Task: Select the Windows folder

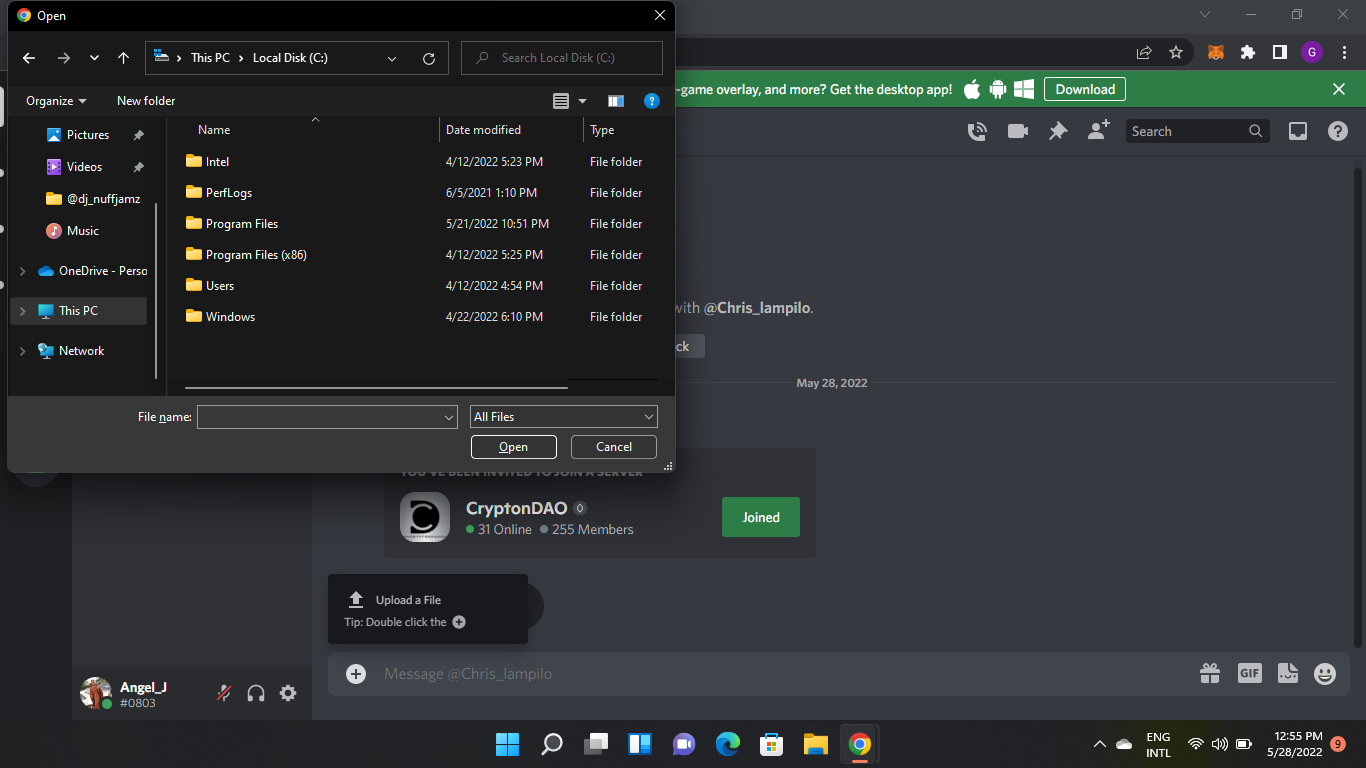Action: tap(230, 317)
